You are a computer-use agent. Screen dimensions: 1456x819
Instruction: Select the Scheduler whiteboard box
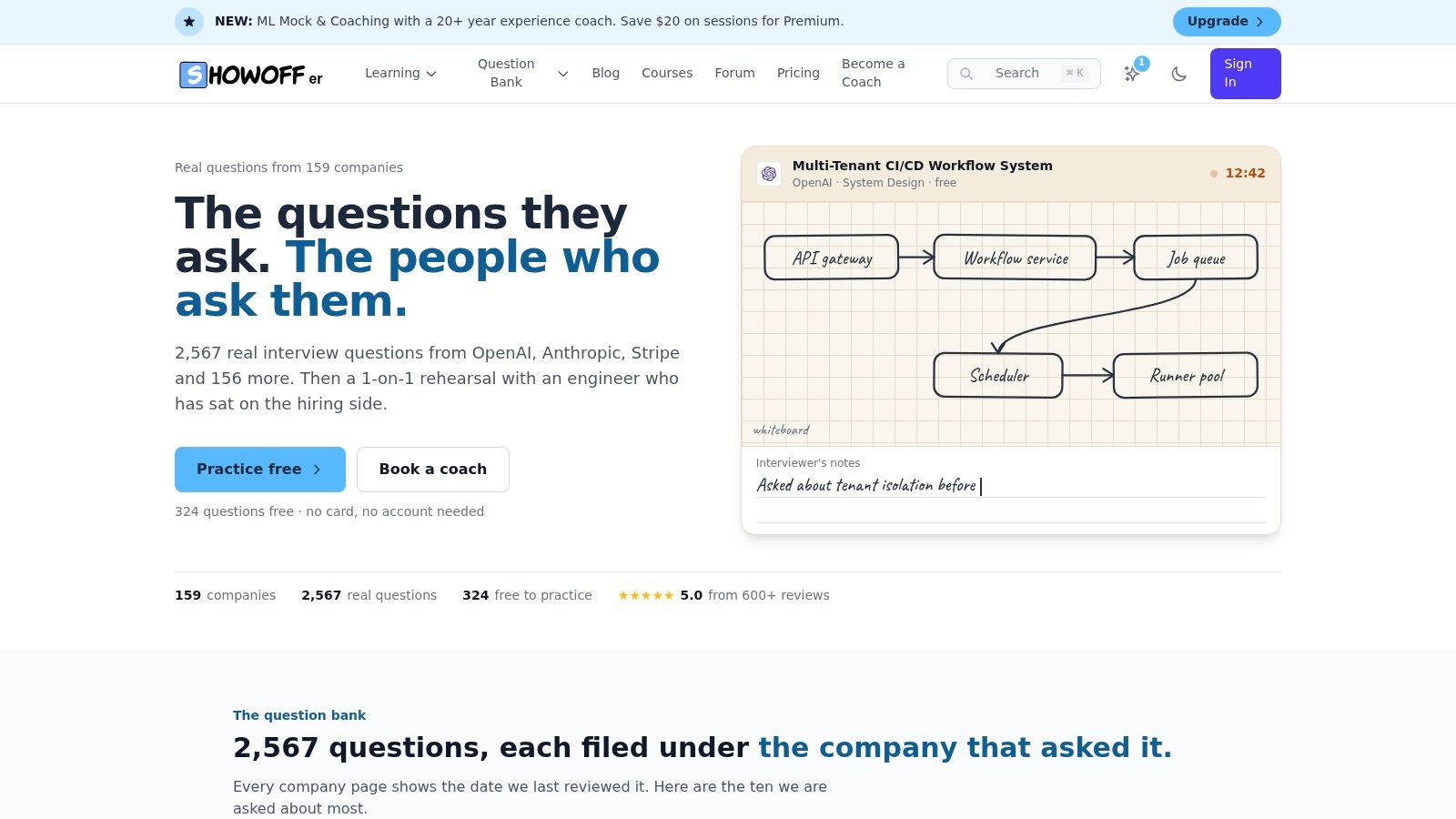(x=998, y=375)
